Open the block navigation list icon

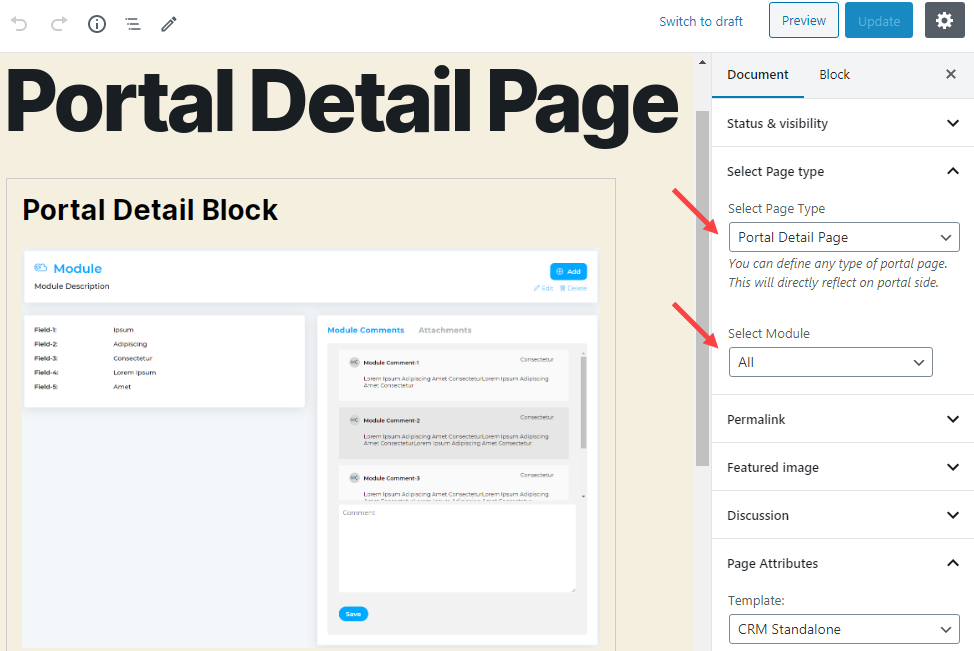[133, 23]
